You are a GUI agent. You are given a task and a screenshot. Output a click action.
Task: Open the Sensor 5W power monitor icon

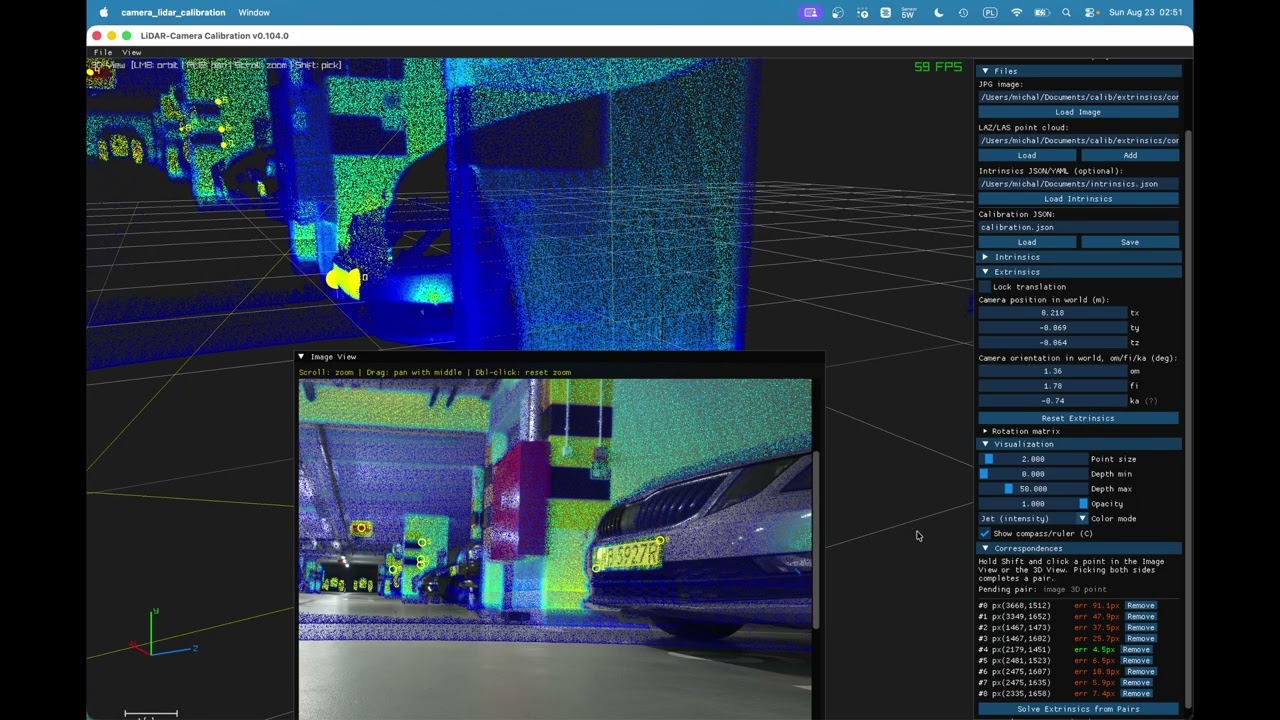click(908, 12)
